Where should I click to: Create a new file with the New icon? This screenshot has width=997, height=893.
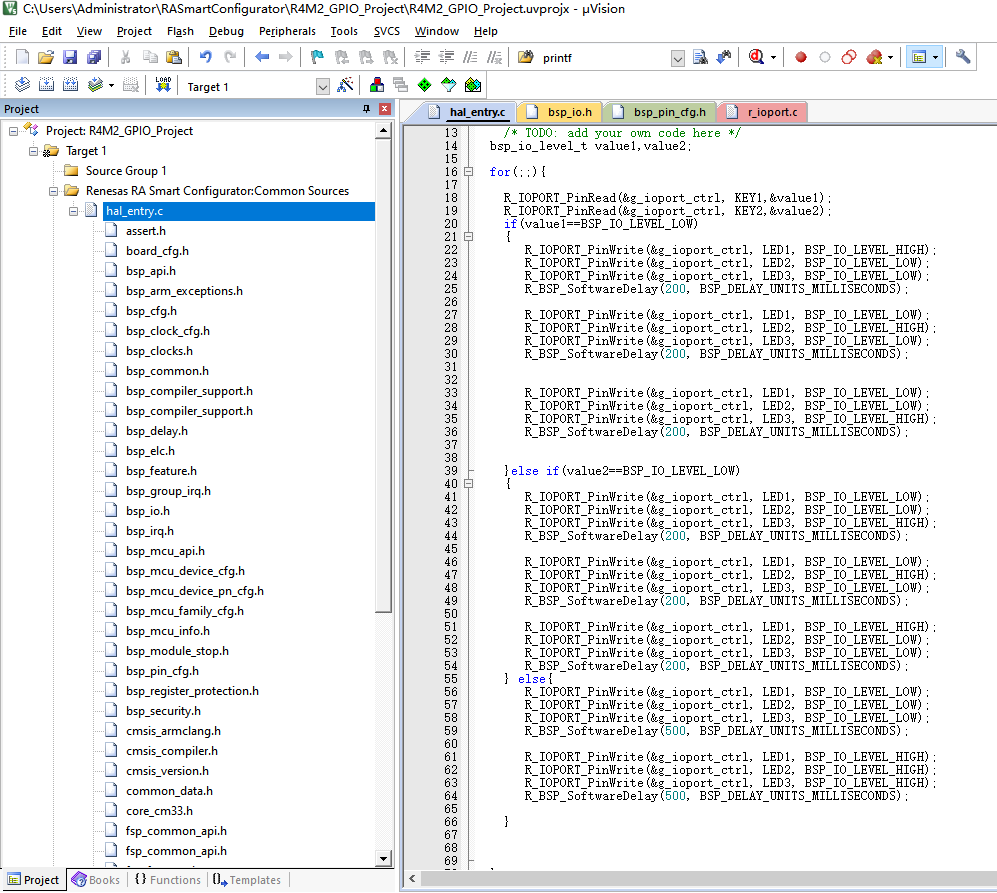pos(22,57)
